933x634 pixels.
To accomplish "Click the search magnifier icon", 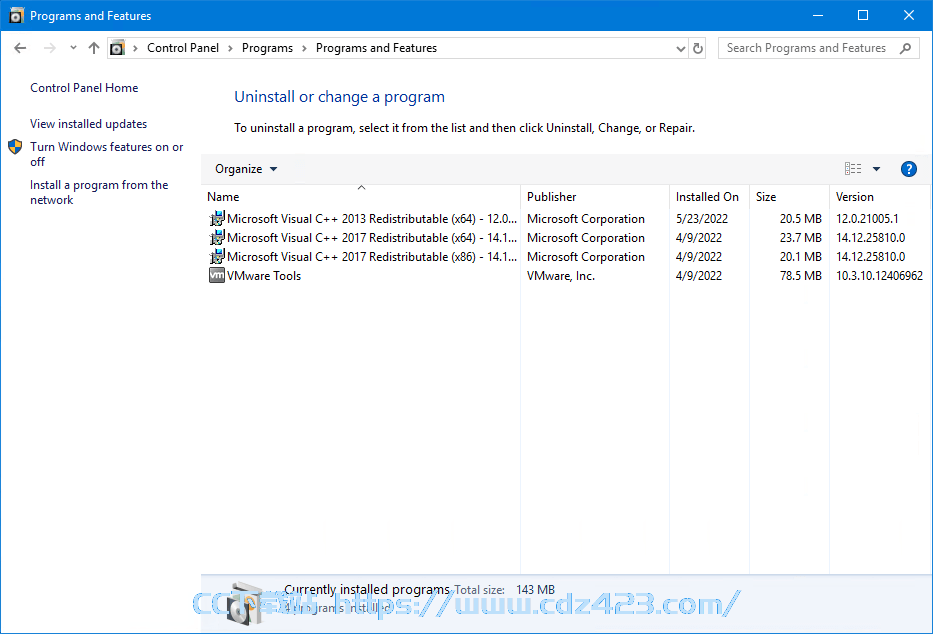I will [x=906, y=48].
